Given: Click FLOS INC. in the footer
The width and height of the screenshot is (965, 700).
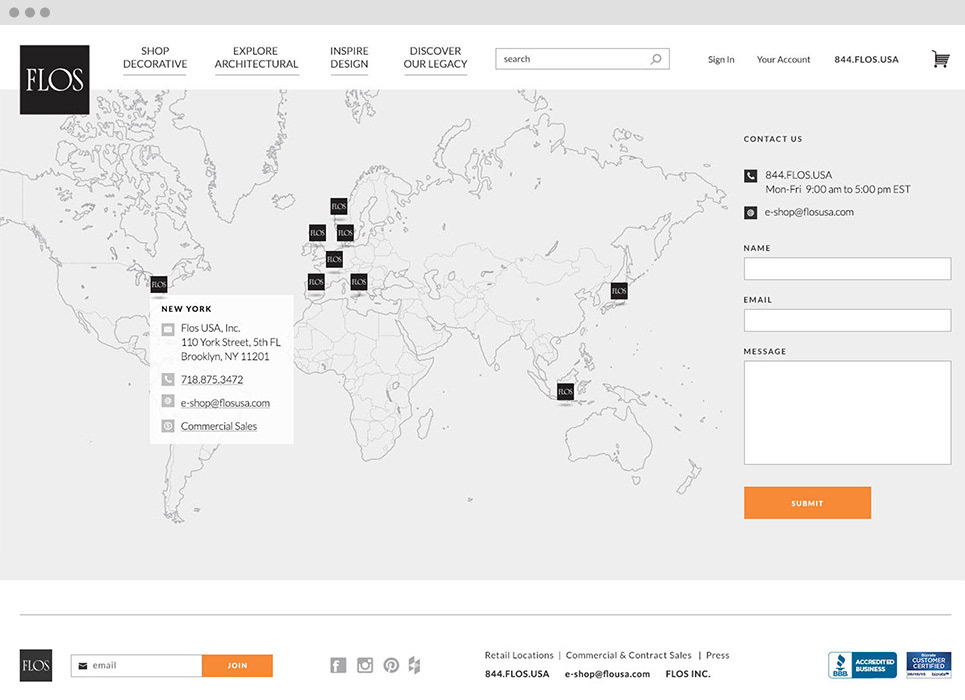Looking at the screenshot, I should click(688, 674).
